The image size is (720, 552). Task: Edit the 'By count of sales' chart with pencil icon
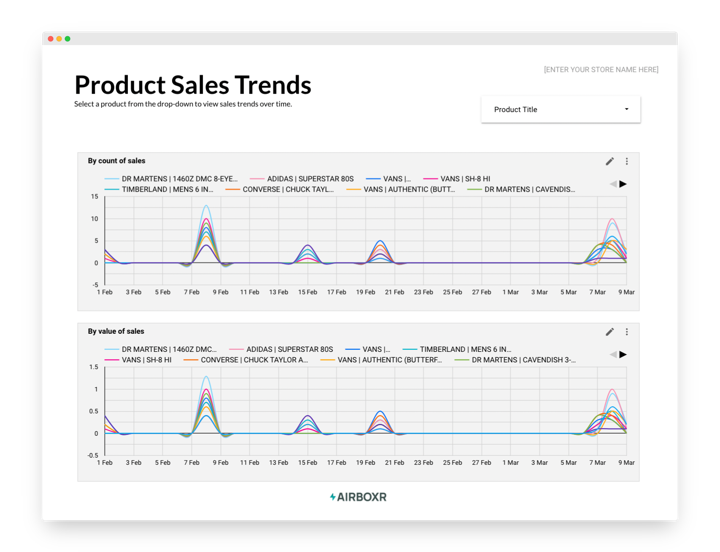coord(609,161)
